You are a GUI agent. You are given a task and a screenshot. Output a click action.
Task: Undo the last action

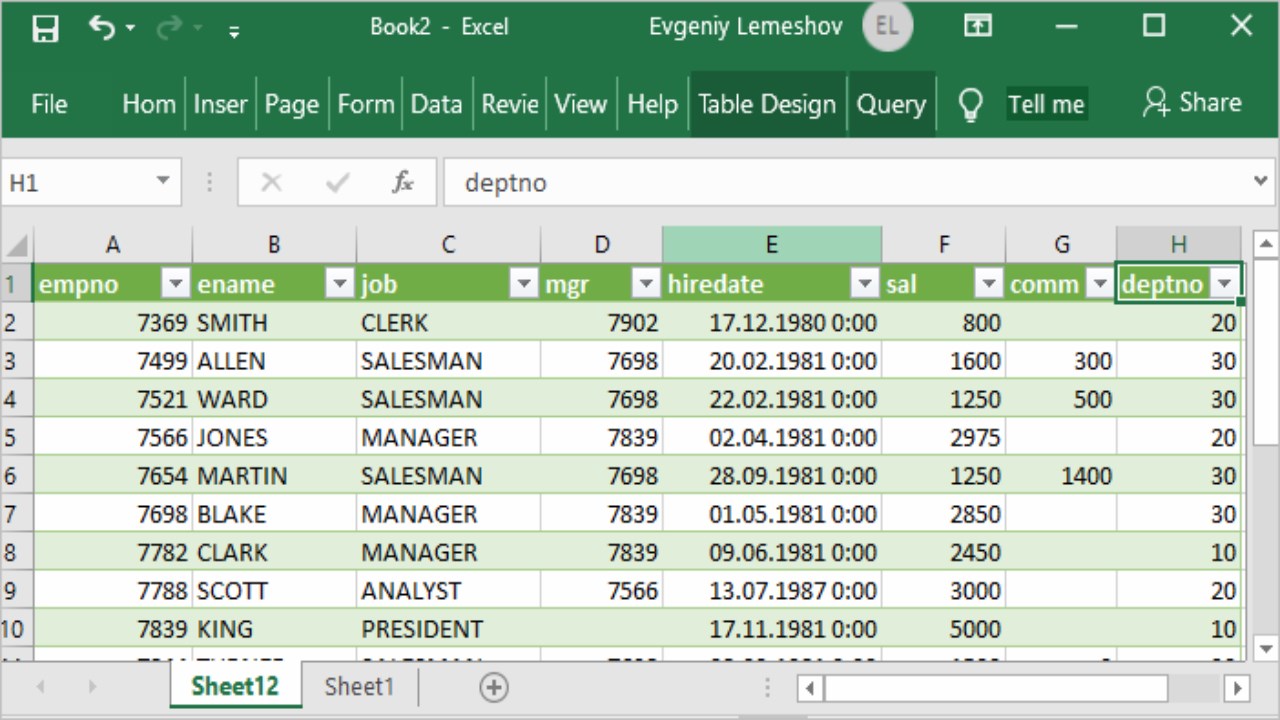[x=101, y=27]
